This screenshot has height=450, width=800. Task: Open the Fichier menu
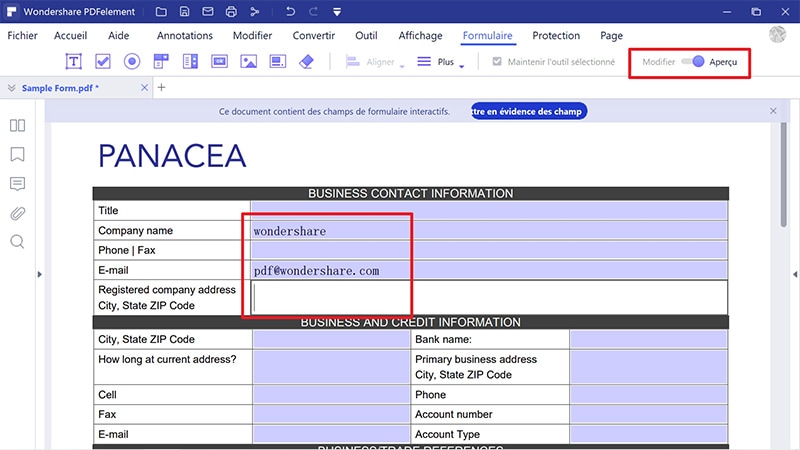22,36
